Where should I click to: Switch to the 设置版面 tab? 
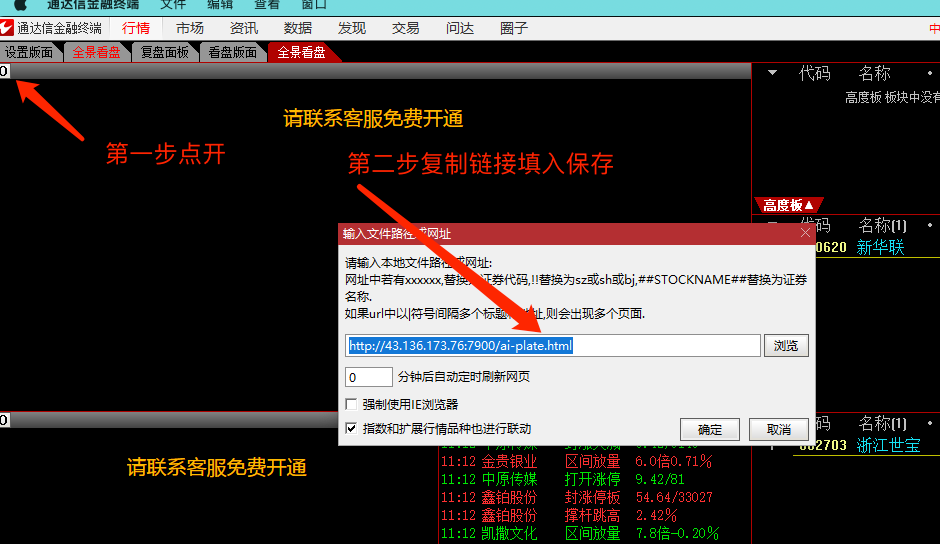[x=29, y=53]
